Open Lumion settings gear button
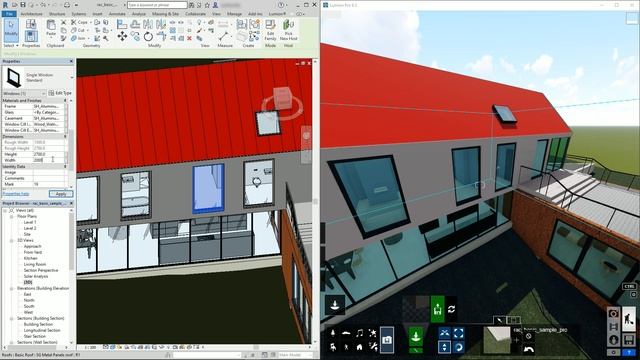Viewport: 640px width, 360px height. [x=613, y=352]
